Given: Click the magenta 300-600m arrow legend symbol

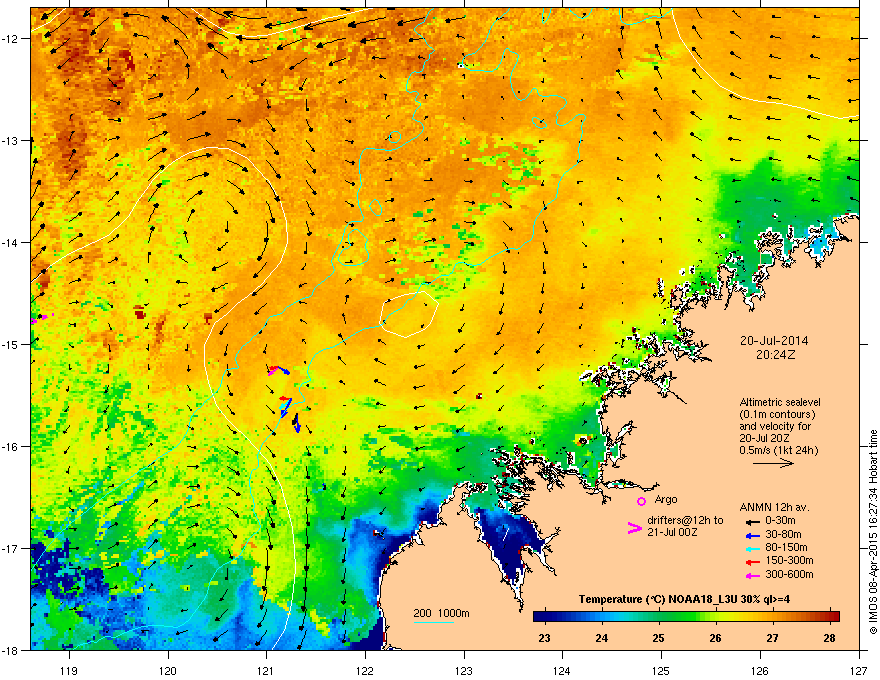Looking at the screenshot, I should 751,575.
